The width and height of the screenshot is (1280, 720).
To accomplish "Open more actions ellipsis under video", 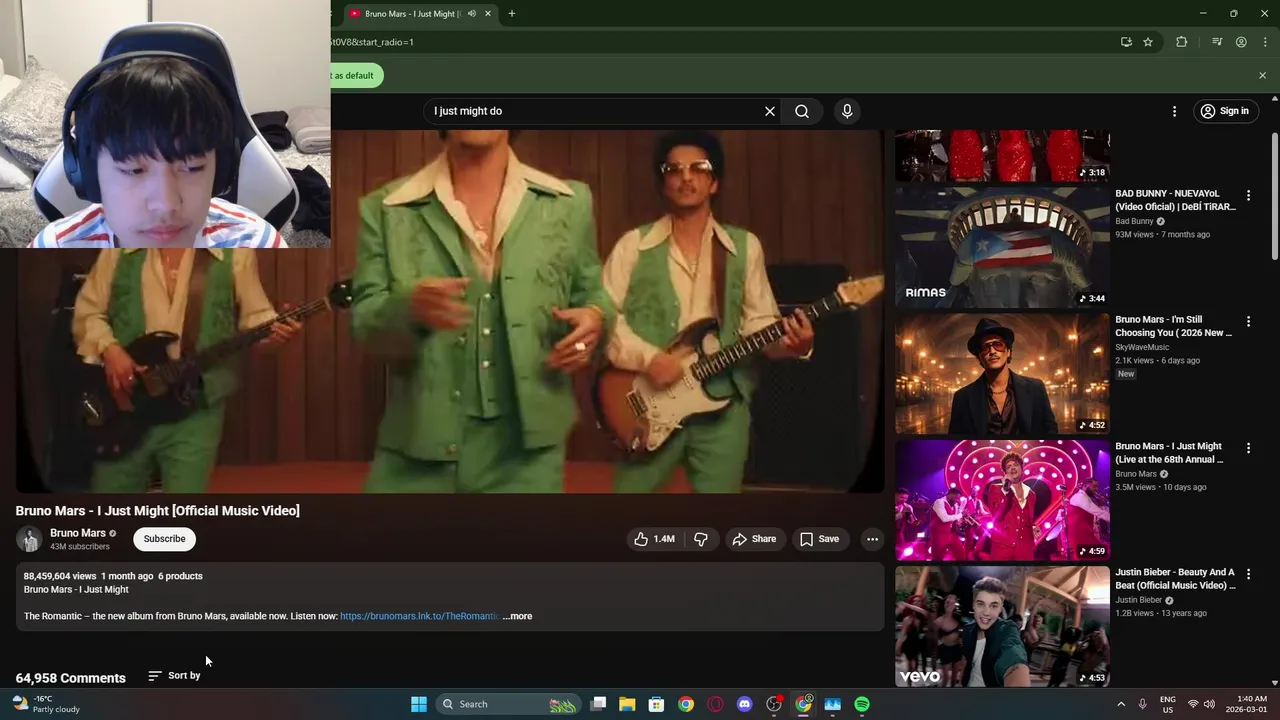I will point(872,539).
